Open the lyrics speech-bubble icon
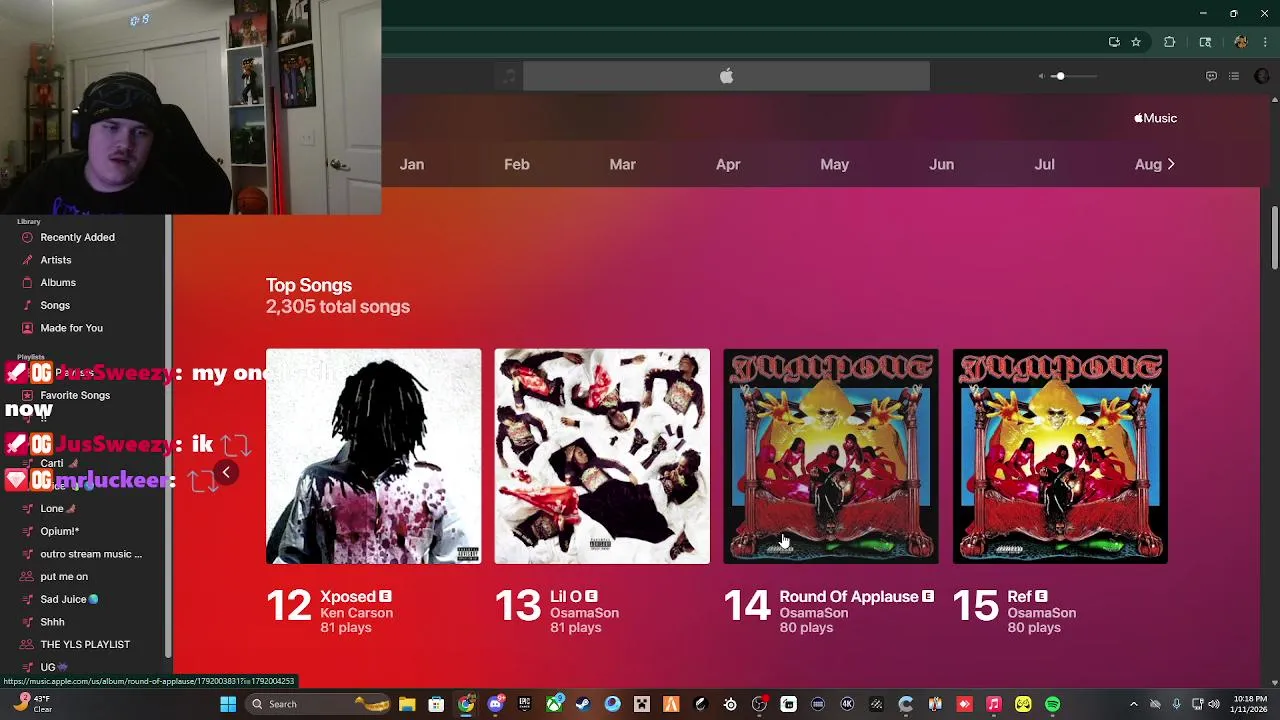This screenshot has height=720, width=1280. coord(1211,76)
